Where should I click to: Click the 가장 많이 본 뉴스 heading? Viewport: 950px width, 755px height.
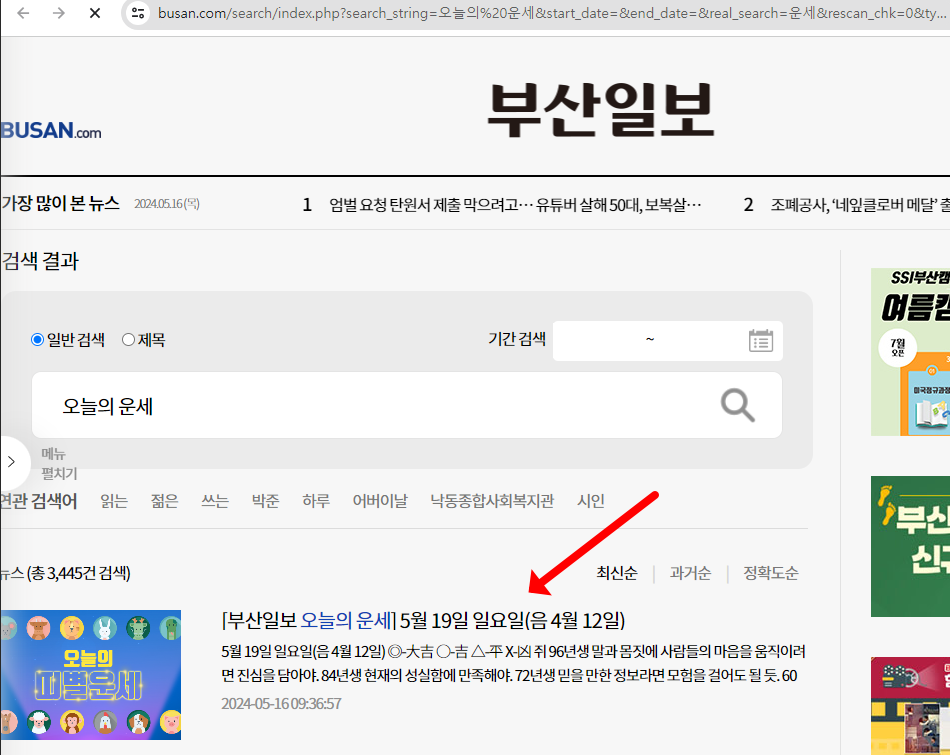point(60,204)
